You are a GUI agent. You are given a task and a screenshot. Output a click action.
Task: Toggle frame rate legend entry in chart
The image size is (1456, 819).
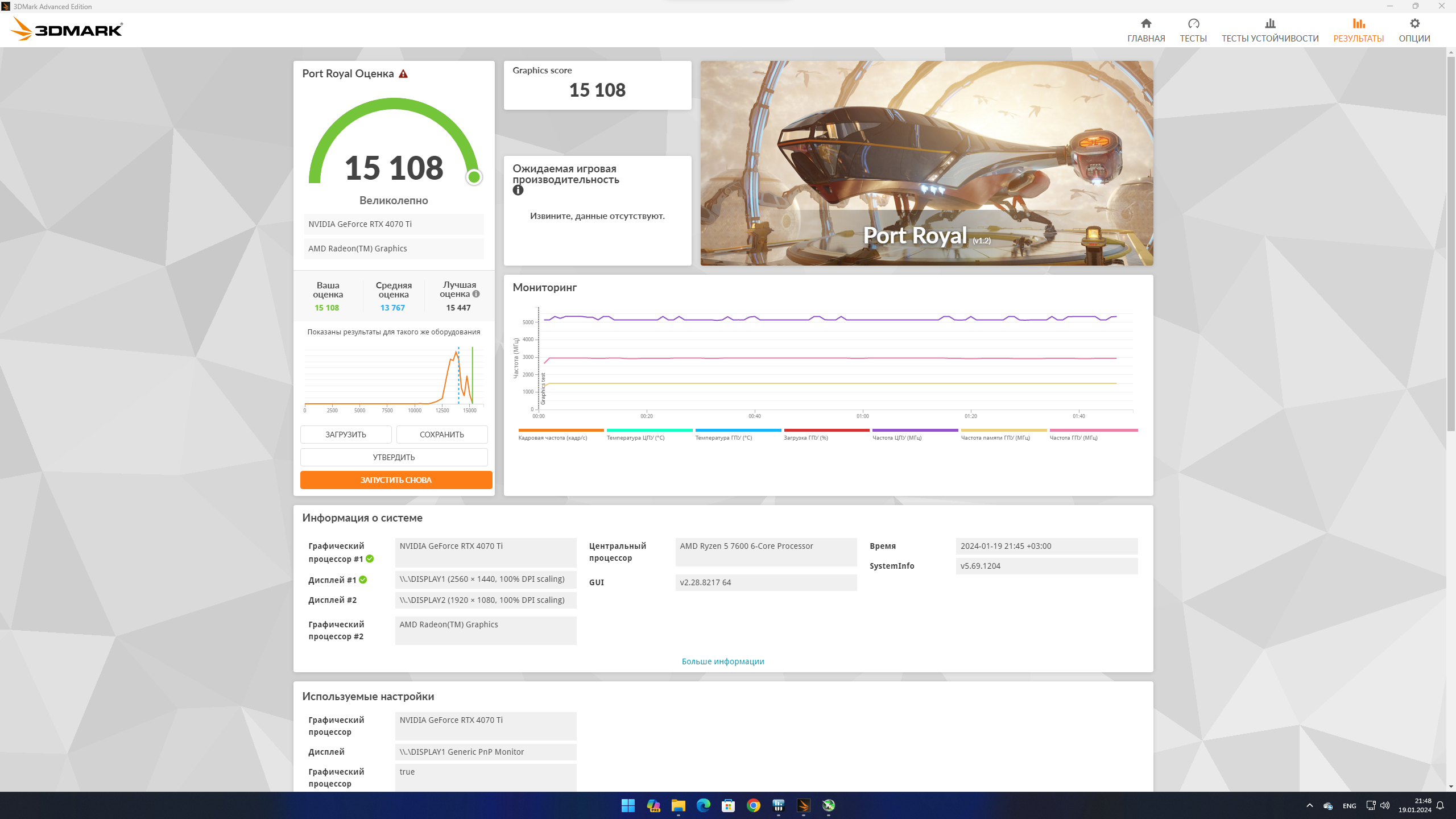tap(552, 437)
